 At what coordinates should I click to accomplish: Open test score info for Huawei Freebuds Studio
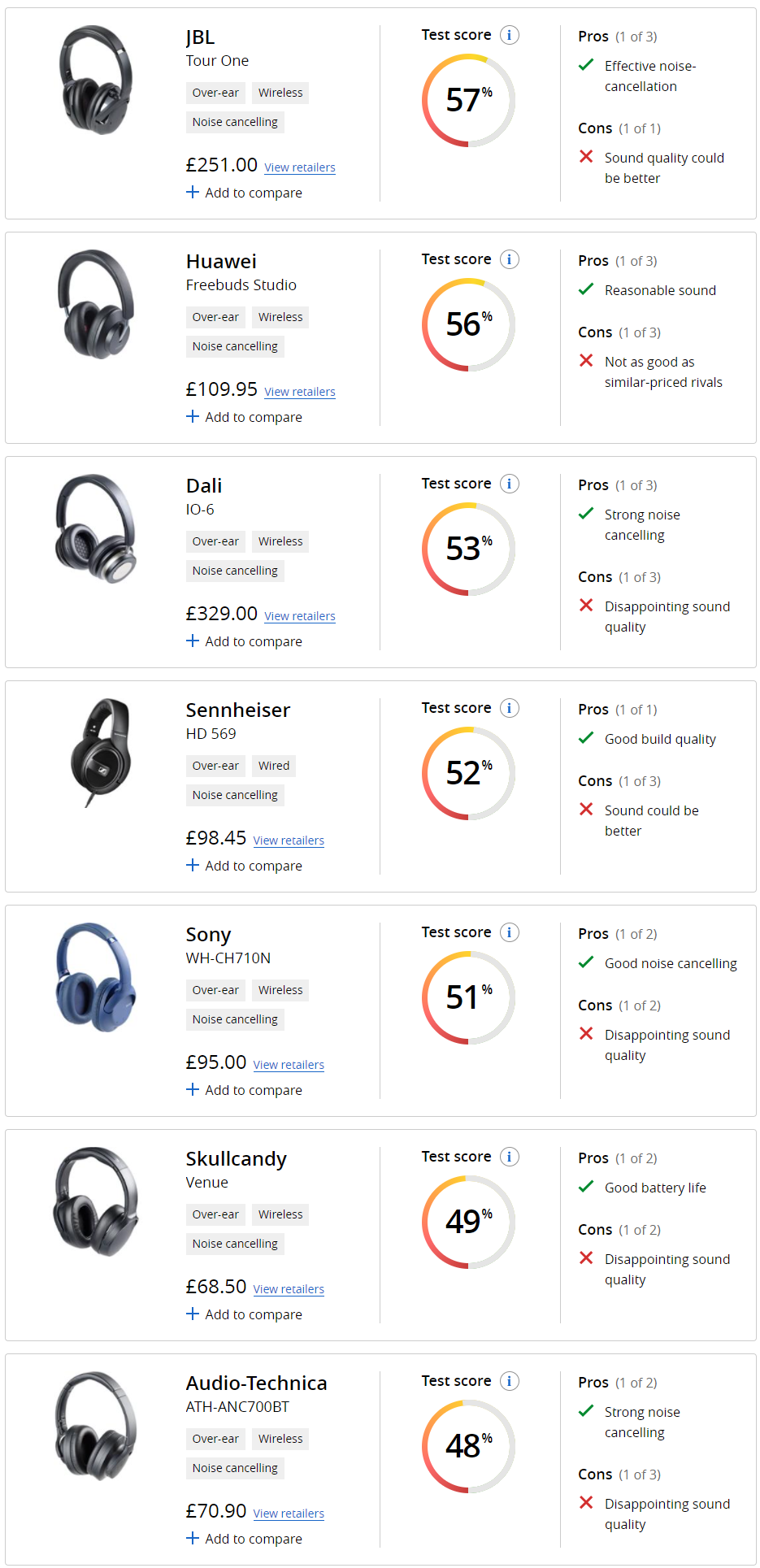(510, 259)
